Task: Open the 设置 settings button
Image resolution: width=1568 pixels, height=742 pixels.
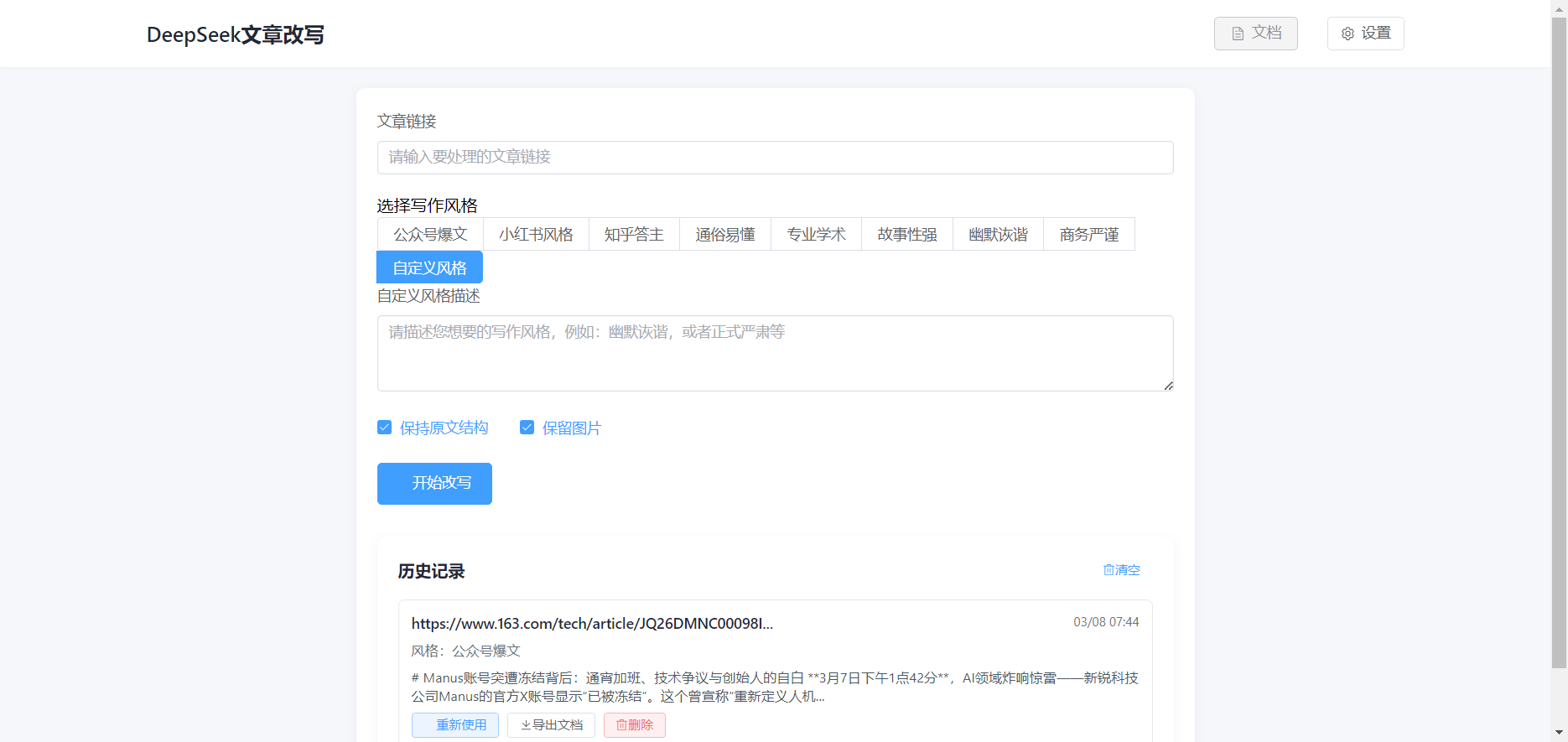Action: point(1365,34)
